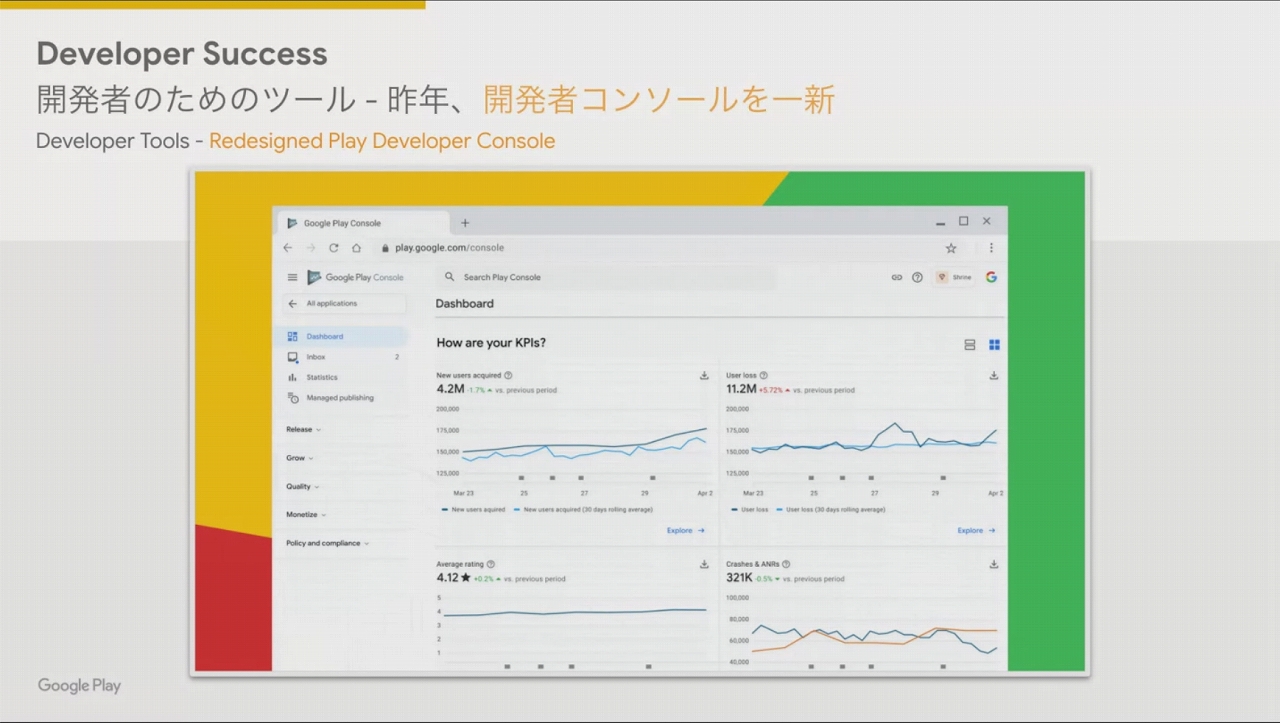Screen dimensions: 1280x723
Task: Open the Google account icon
Action: [991, 277]
